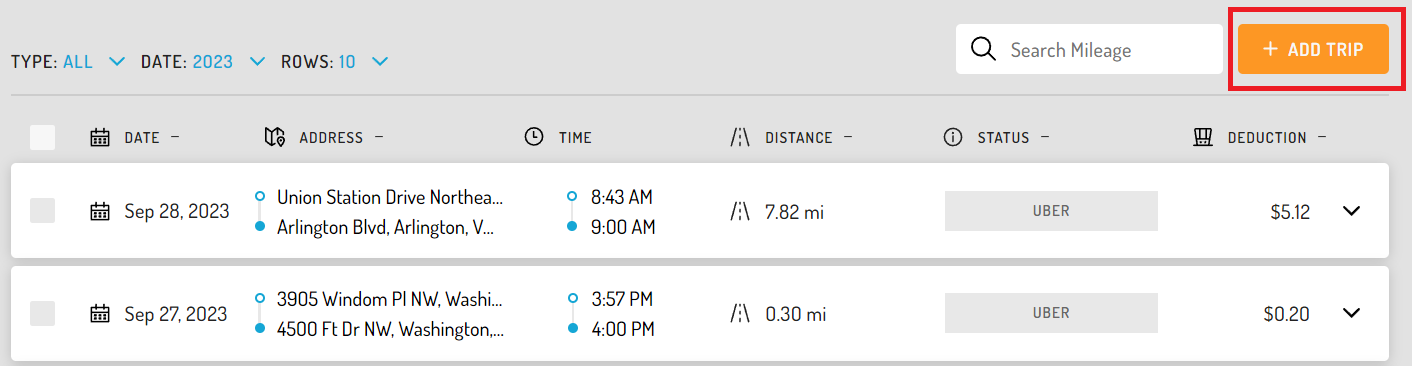
Task: Focus the Search Mileage input field
Action: (1089, 49)
